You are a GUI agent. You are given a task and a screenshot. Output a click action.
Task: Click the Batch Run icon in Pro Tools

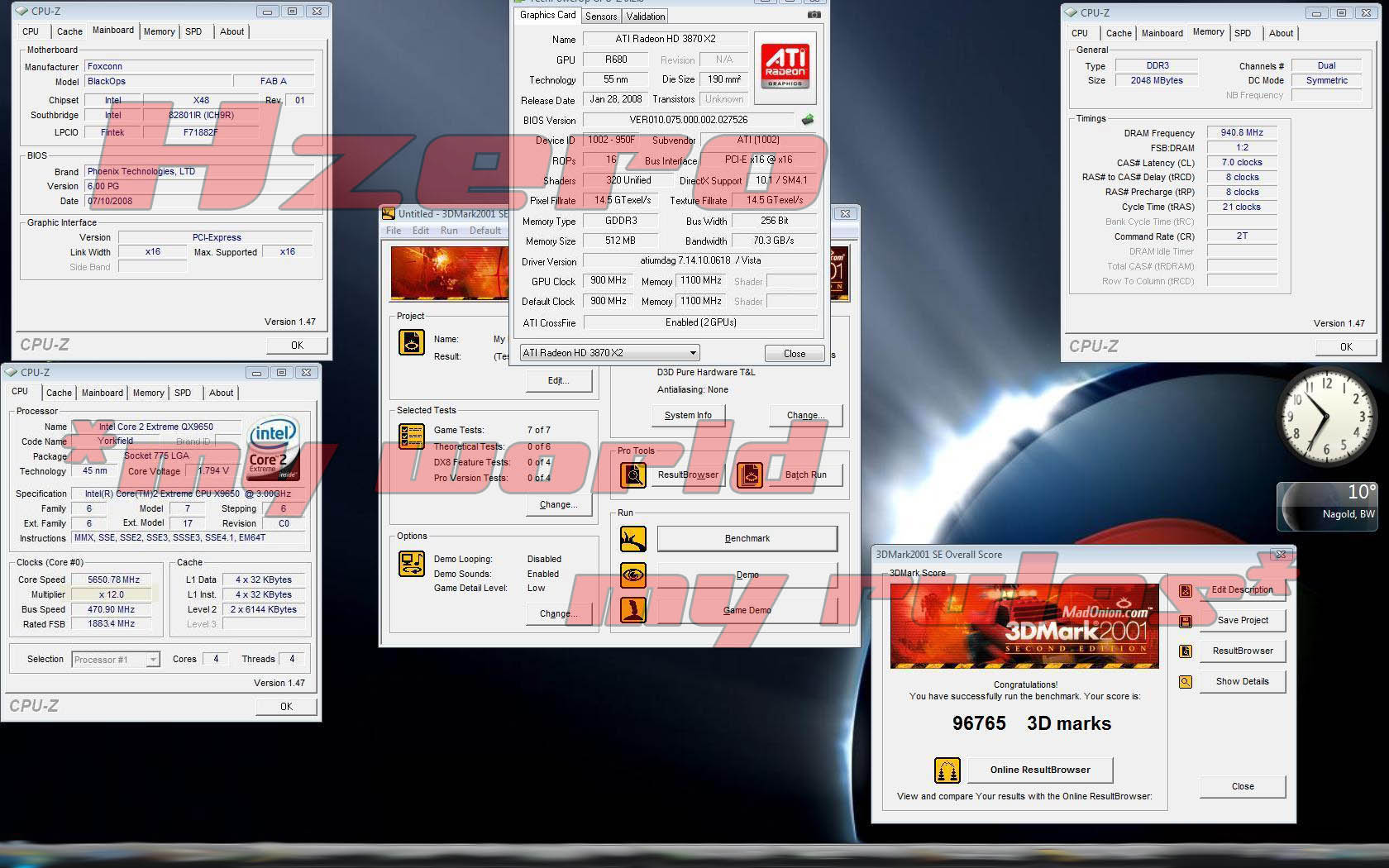pos(750,475)
